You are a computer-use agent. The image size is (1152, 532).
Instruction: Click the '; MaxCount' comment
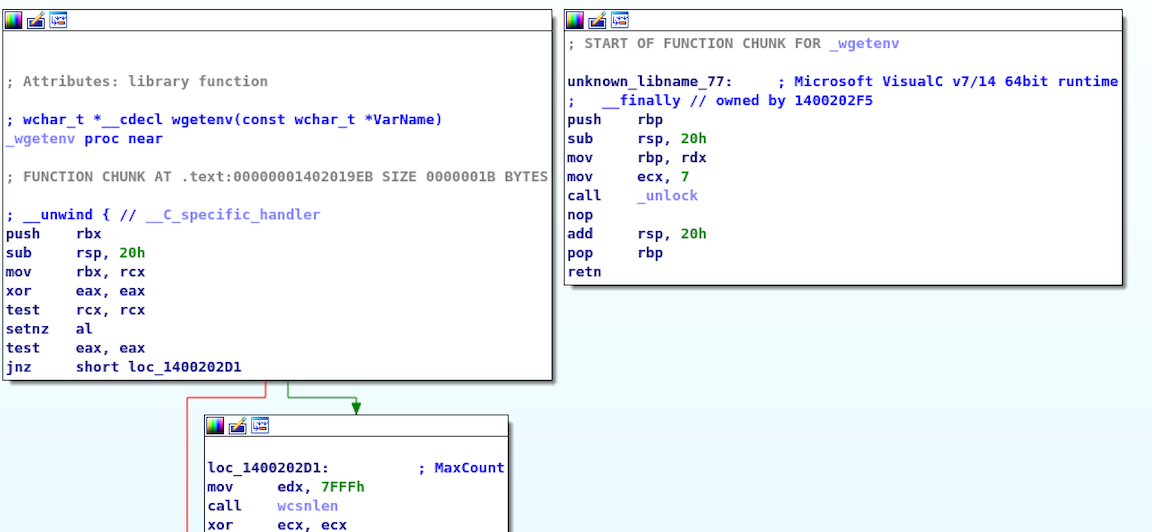click(461, 468)
